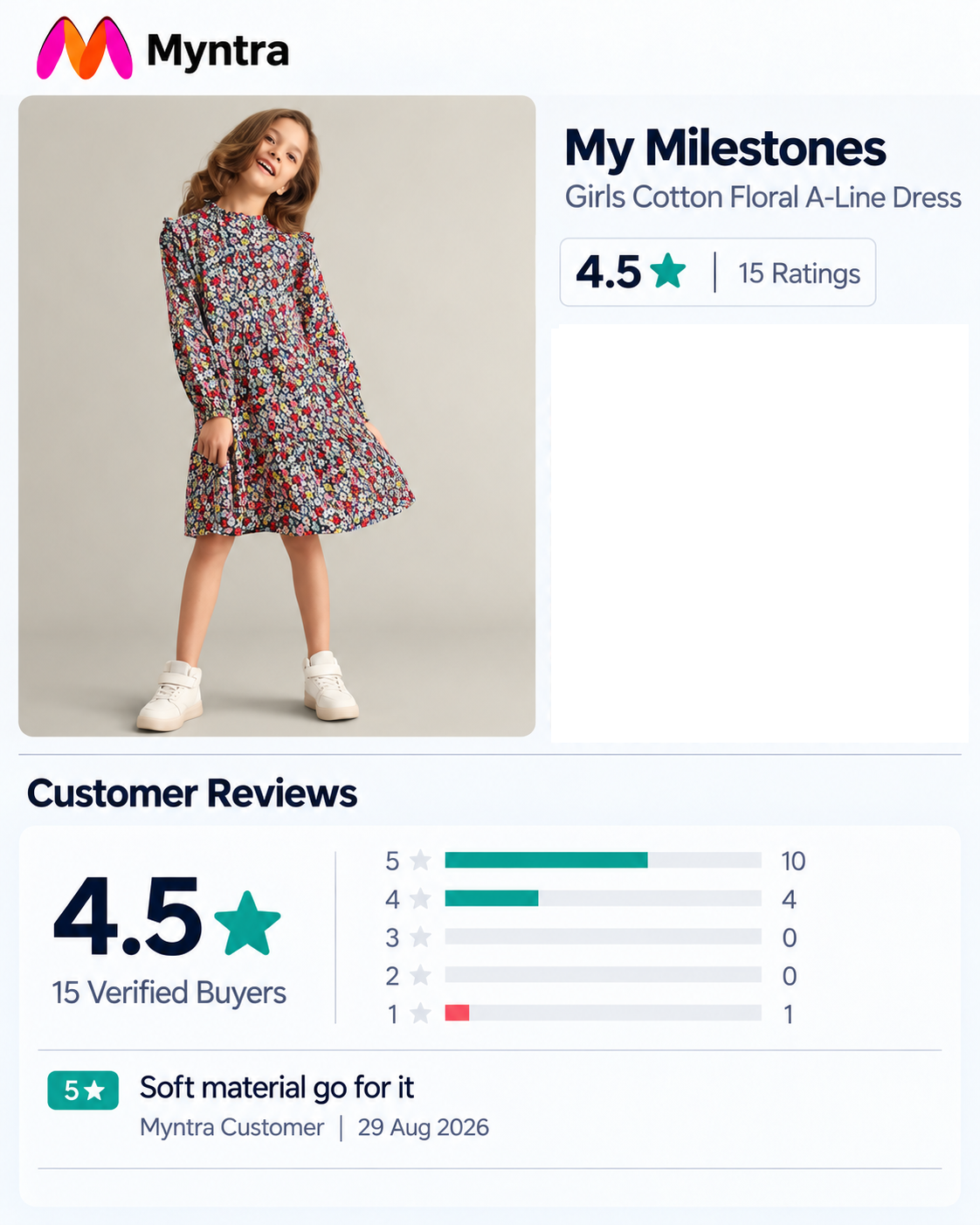Click the large teal star beside the overall score
The image size is (980, 1225).
pyautogui.click(x=247, y=923)
